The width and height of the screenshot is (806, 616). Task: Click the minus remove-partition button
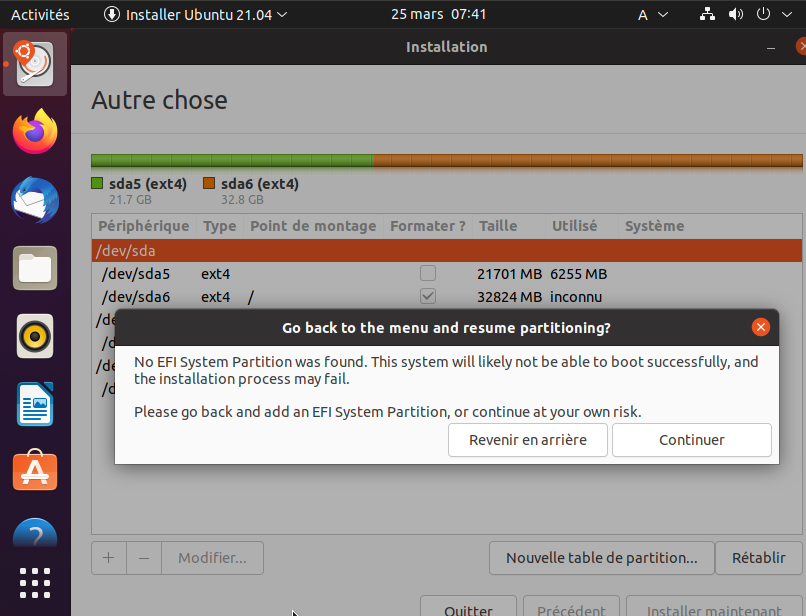[x=144, y=558]
